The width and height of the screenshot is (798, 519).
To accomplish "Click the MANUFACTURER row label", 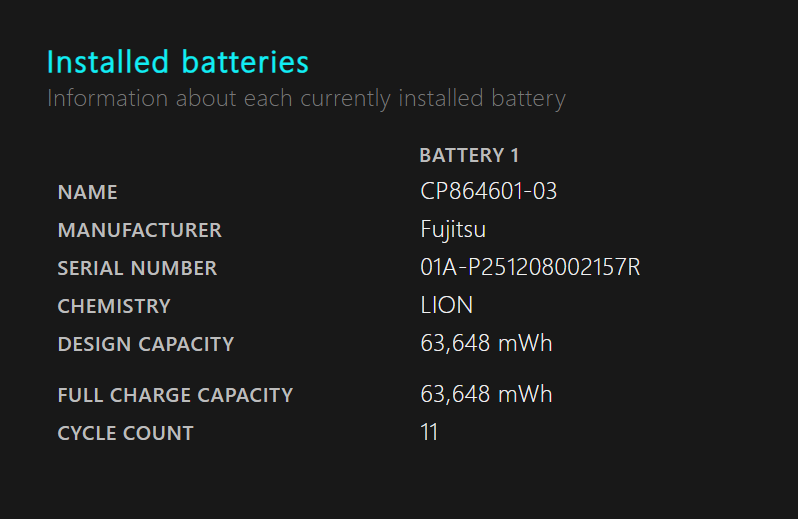I will (x=139, y=230).
